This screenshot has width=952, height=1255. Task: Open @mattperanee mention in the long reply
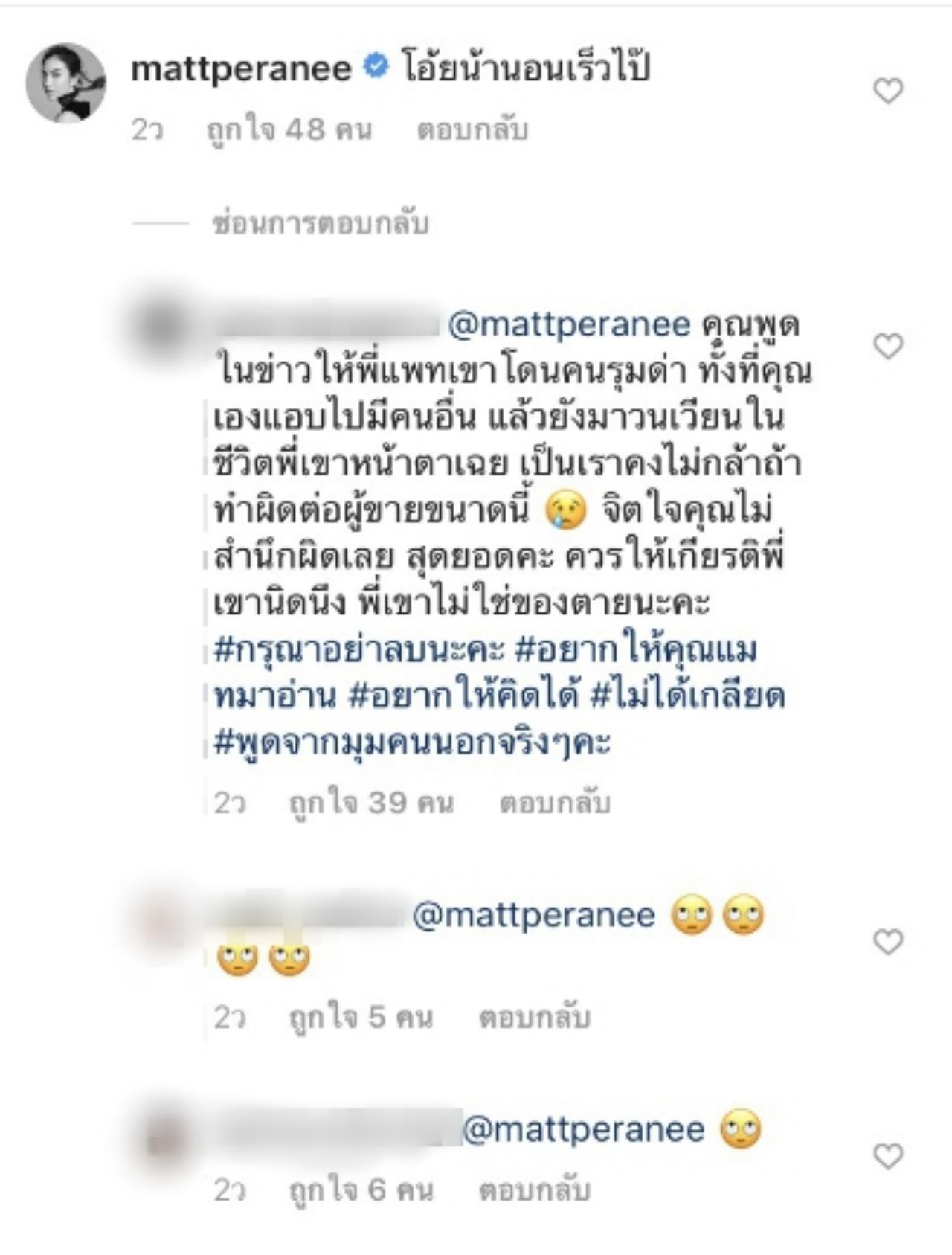coord(570,324)
